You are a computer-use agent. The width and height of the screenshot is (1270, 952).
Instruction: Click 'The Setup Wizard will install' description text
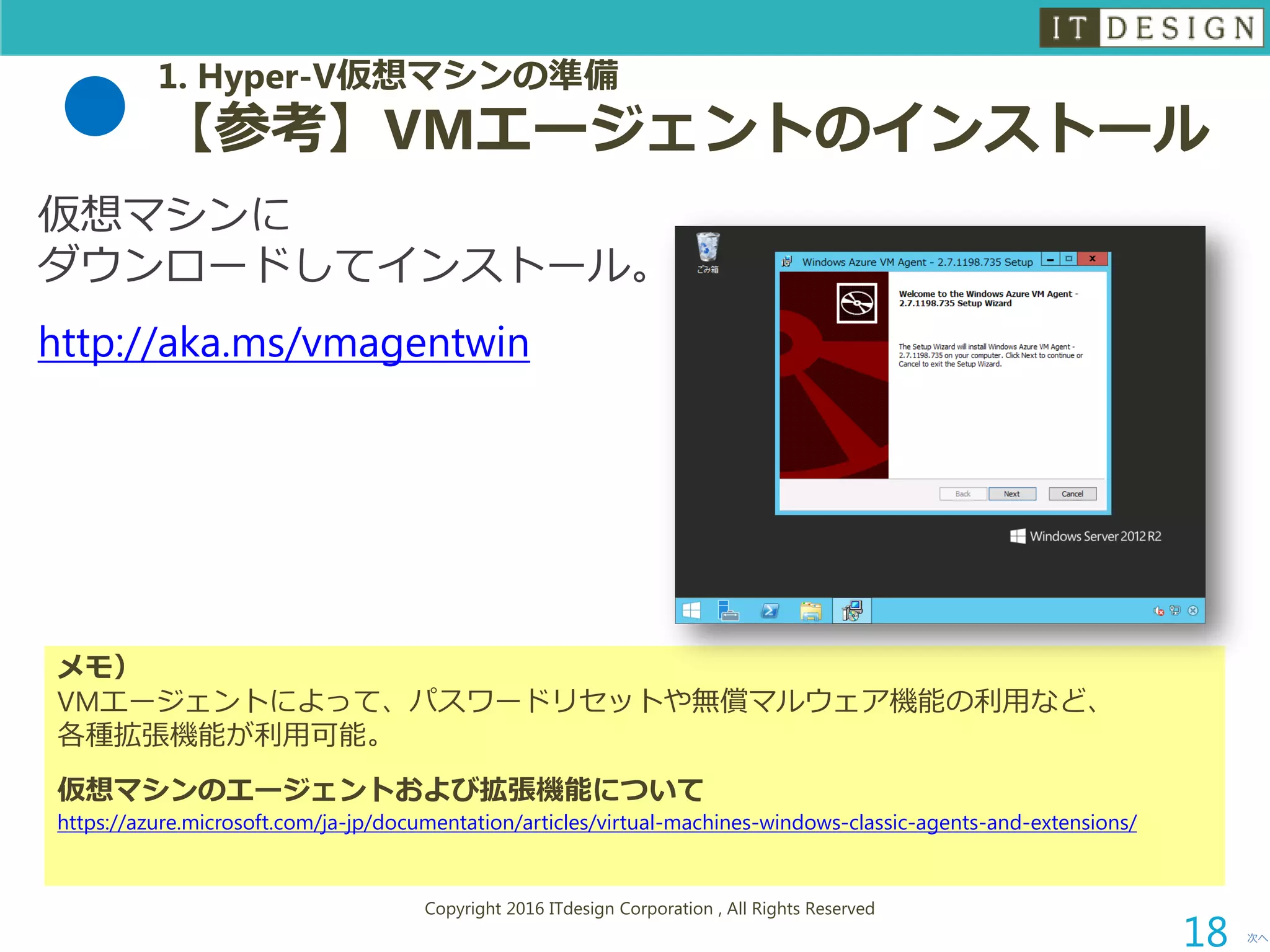tap(990, 356)
